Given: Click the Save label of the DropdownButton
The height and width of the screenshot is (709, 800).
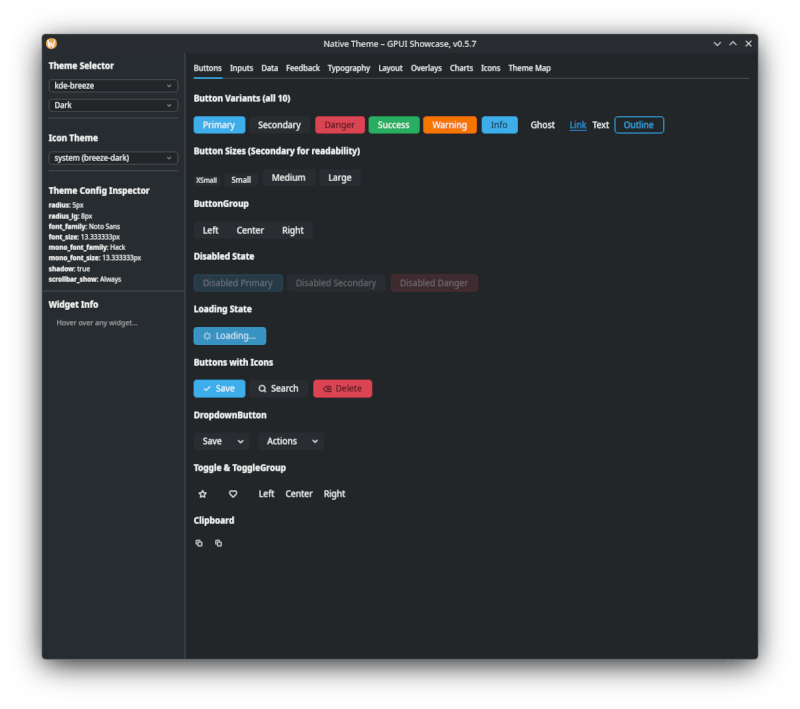Looking at the screenshot, I should pos(212,442).
